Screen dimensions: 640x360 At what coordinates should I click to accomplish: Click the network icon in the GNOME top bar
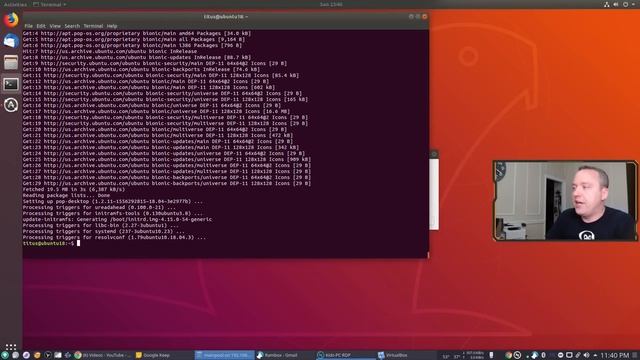coord(607,4)
